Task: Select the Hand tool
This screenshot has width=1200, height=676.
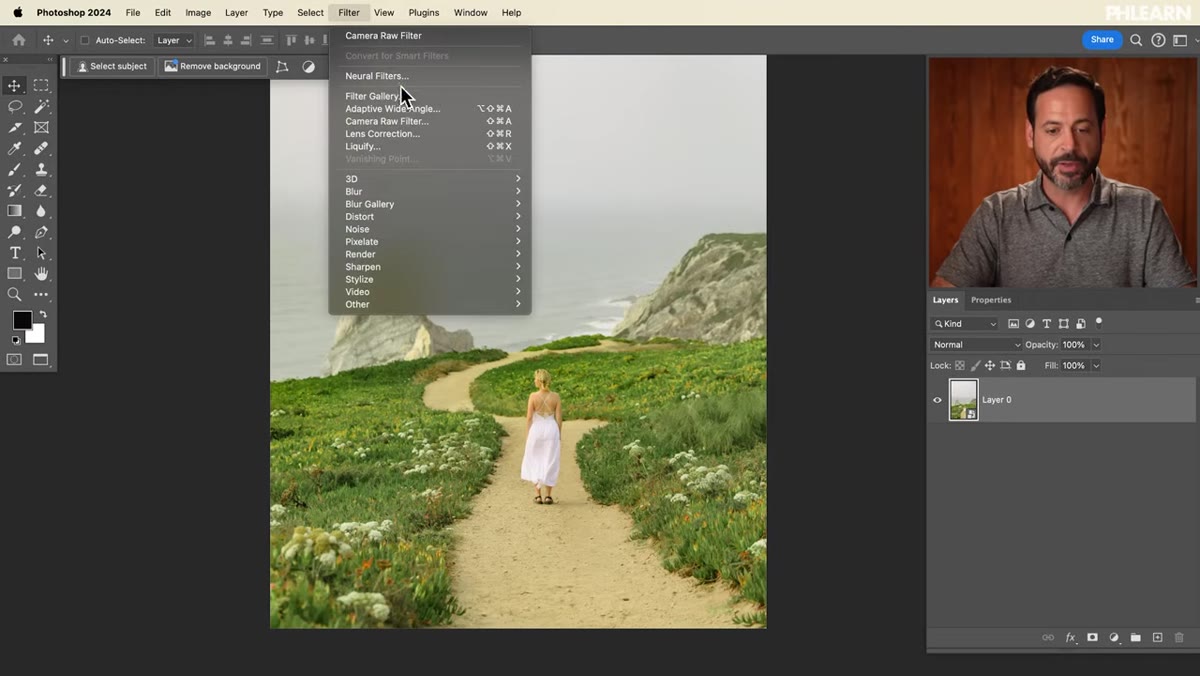Action: click(x=41, y=273)
